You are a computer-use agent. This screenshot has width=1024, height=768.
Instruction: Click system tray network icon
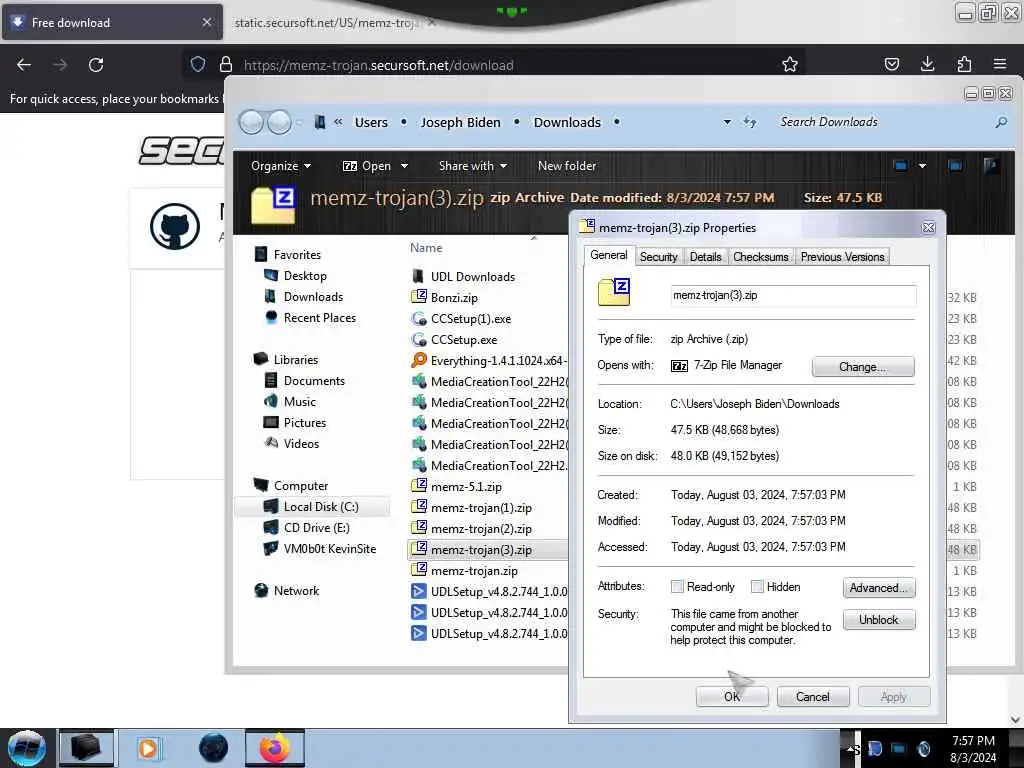(899, 748)
